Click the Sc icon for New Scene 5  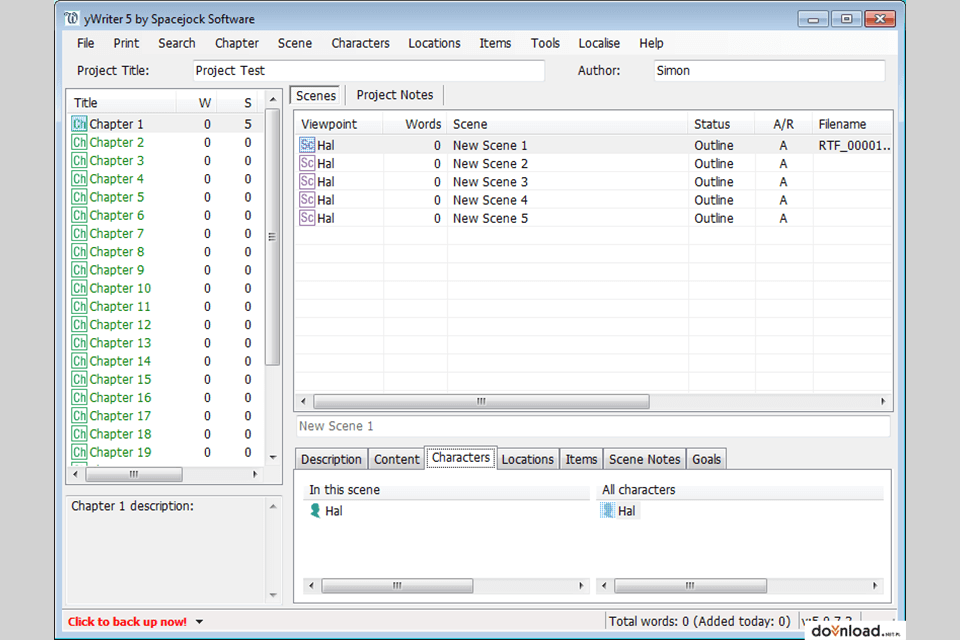(306, 218)
